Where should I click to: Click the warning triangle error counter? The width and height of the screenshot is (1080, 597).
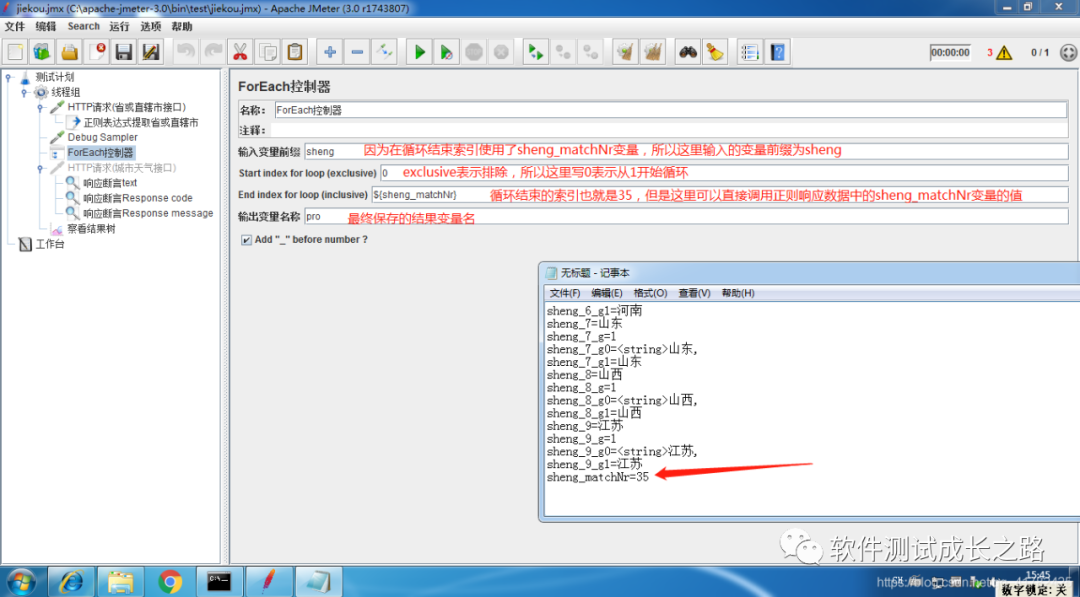[1004, 52]
